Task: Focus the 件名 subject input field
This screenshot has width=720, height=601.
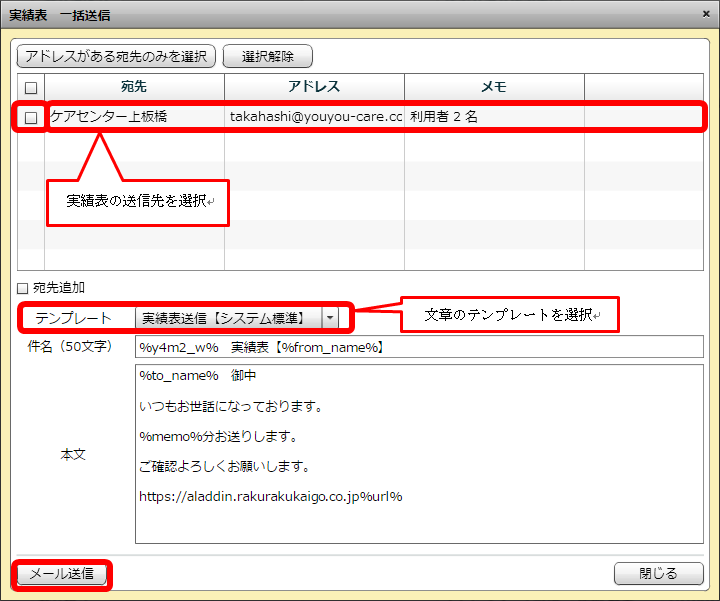Action: [418, 347]
